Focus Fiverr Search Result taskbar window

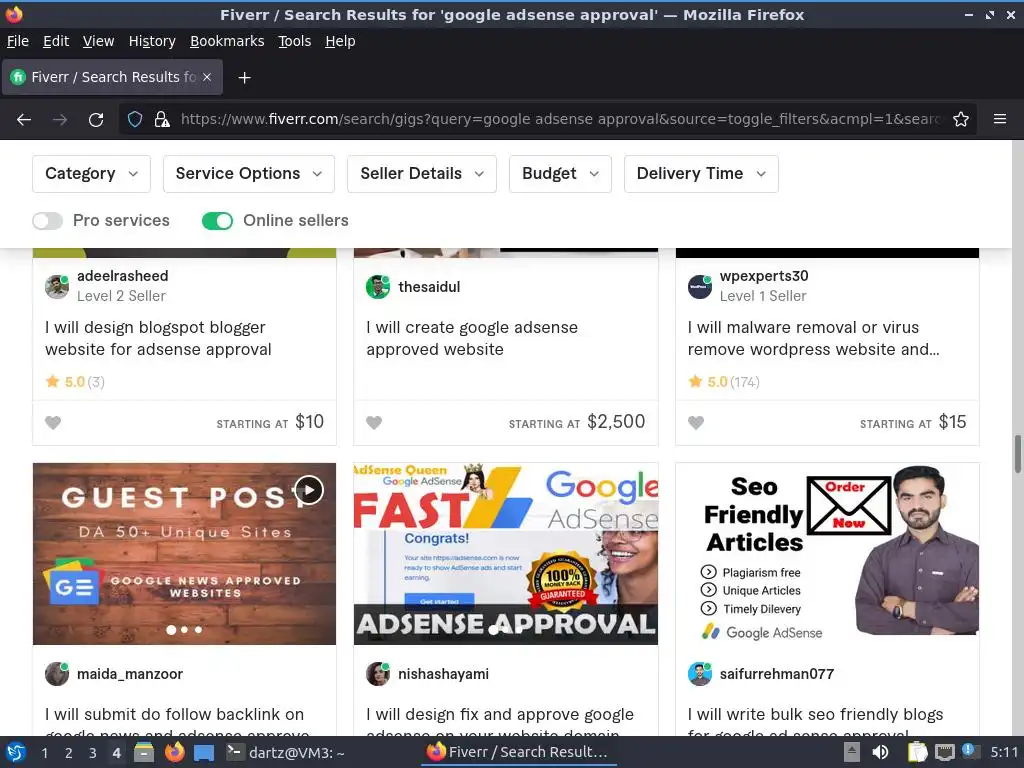pos(517,752)
